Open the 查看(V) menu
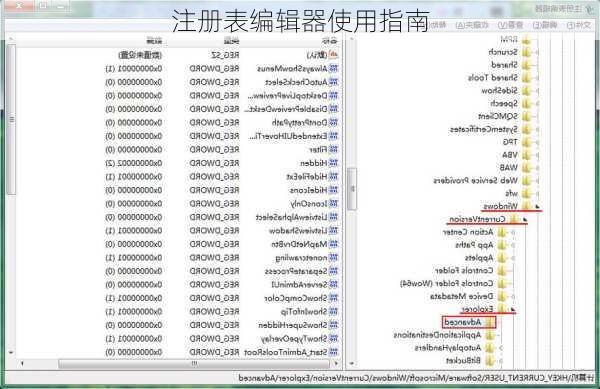The height and width of the screenshot is (389, 600). pos(510,25)
